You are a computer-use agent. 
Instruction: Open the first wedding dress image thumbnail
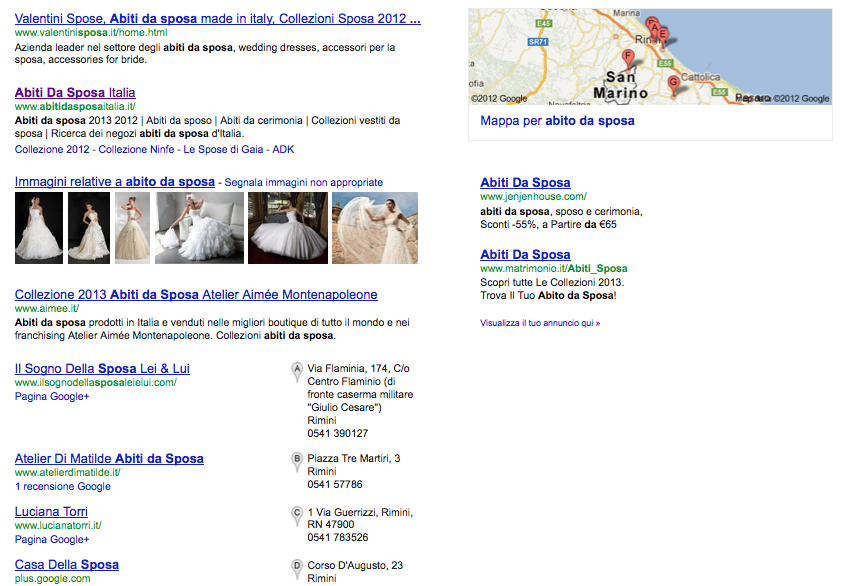(x=39, y=228)
